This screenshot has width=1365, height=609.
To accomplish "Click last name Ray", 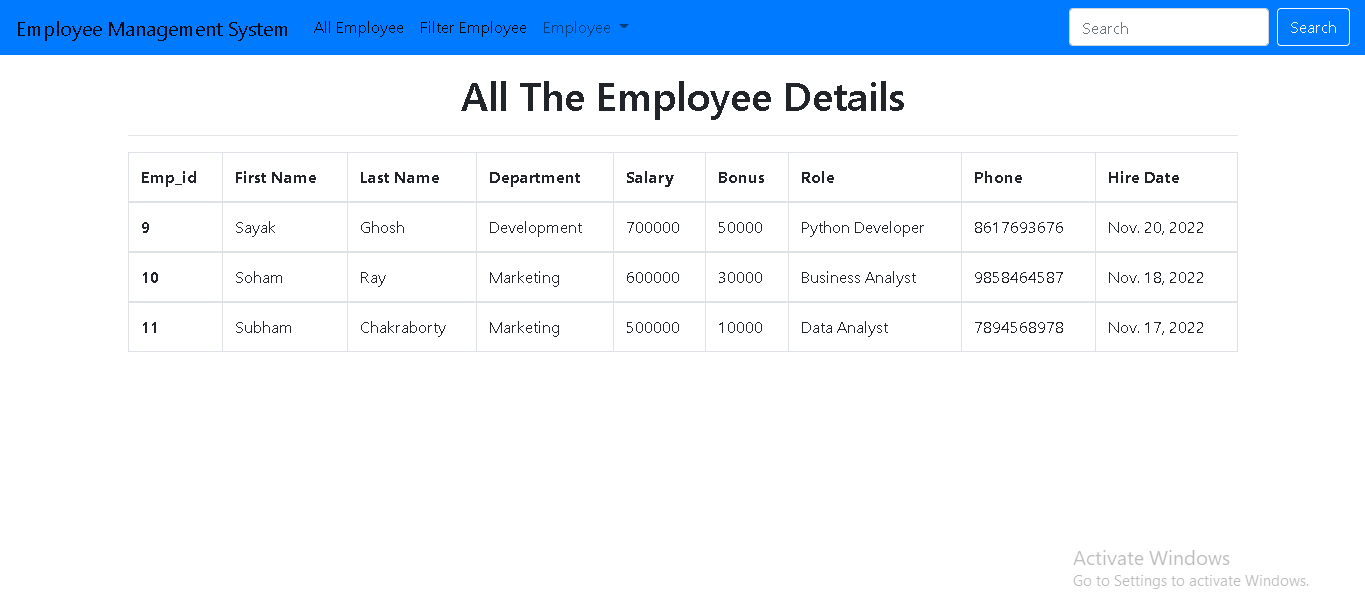I will click(373, 278).
